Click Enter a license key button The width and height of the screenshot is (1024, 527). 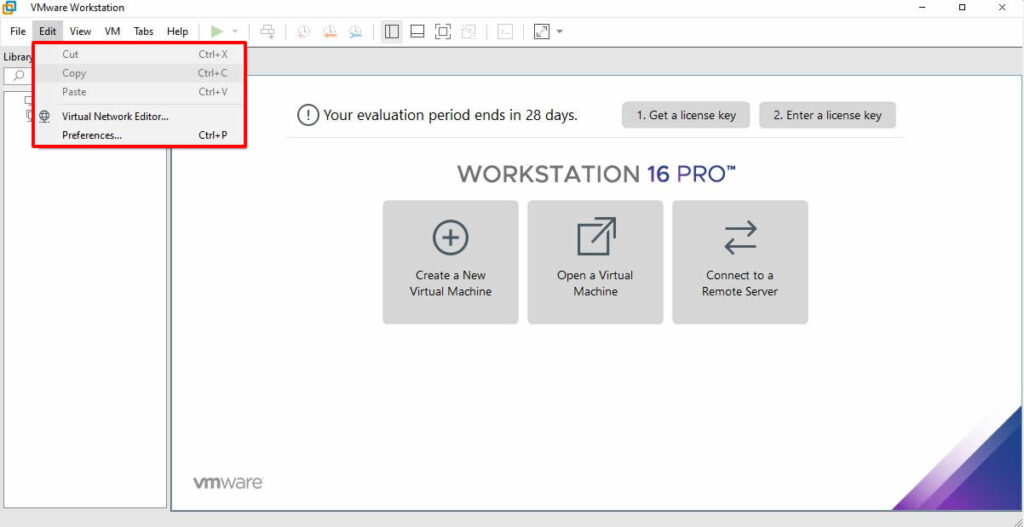click(x=827, y=116)
